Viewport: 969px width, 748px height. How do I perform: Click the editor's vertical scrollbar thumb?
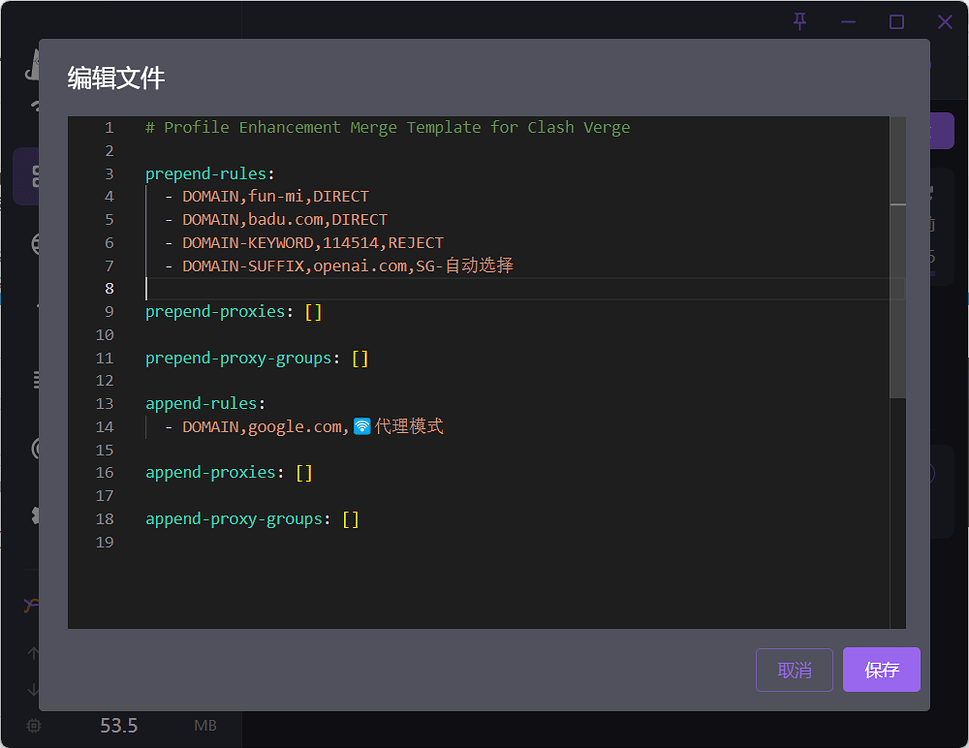pos(898,257)
